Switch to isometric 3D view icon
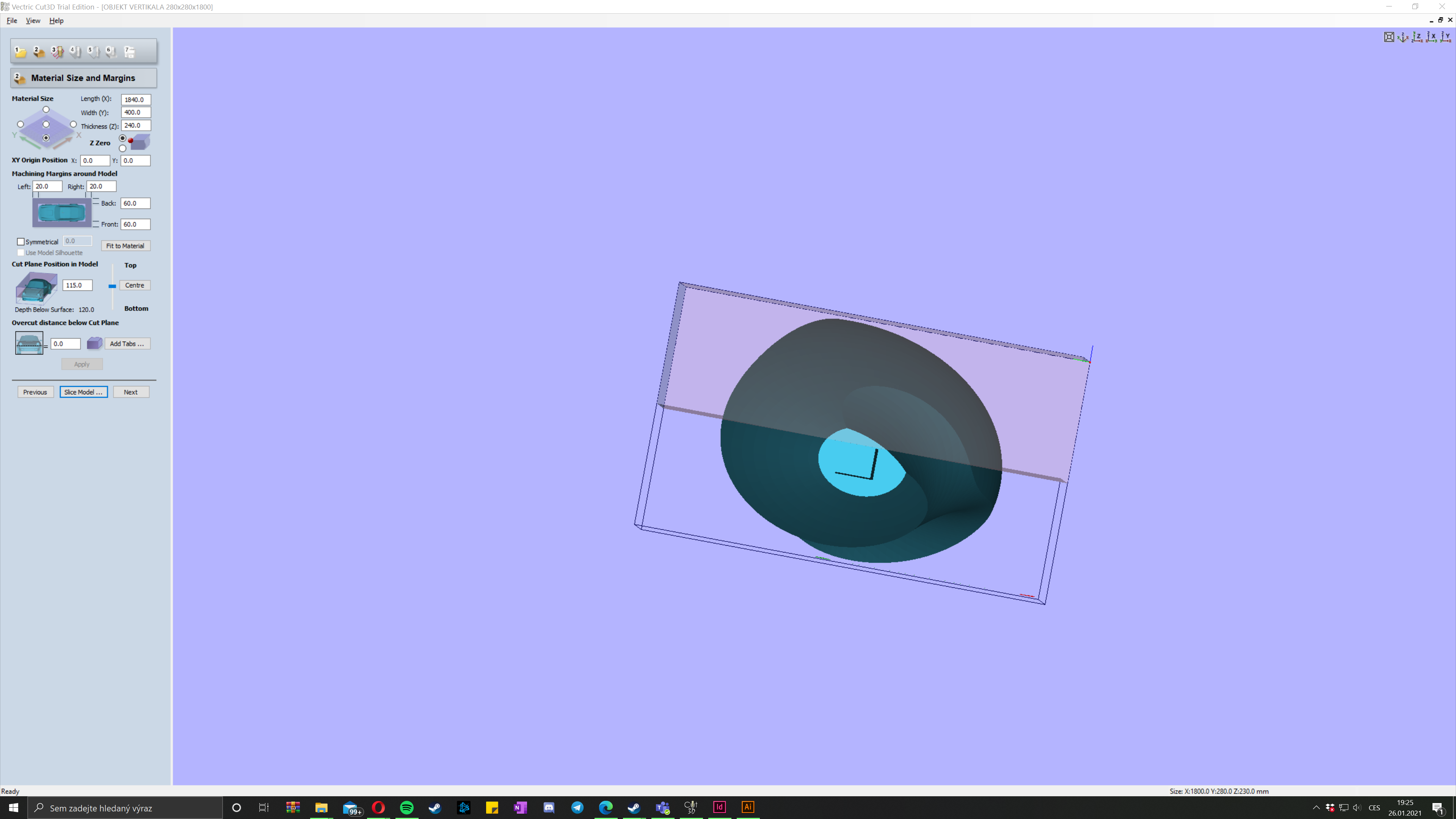Image resolution: width=1456 pixels, height=819 pixels. pyautogui.click(x=1403, y=37)
